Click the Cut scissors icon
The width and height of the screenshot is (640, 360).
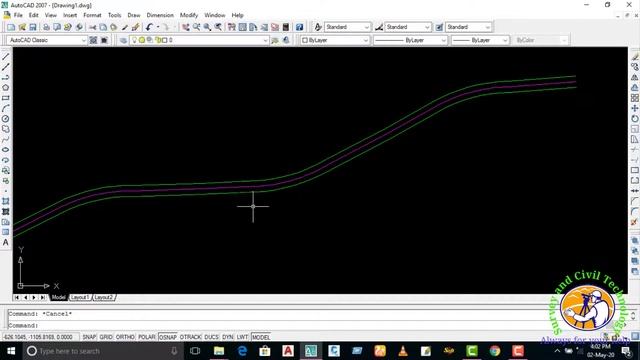[x=93, y=27]
